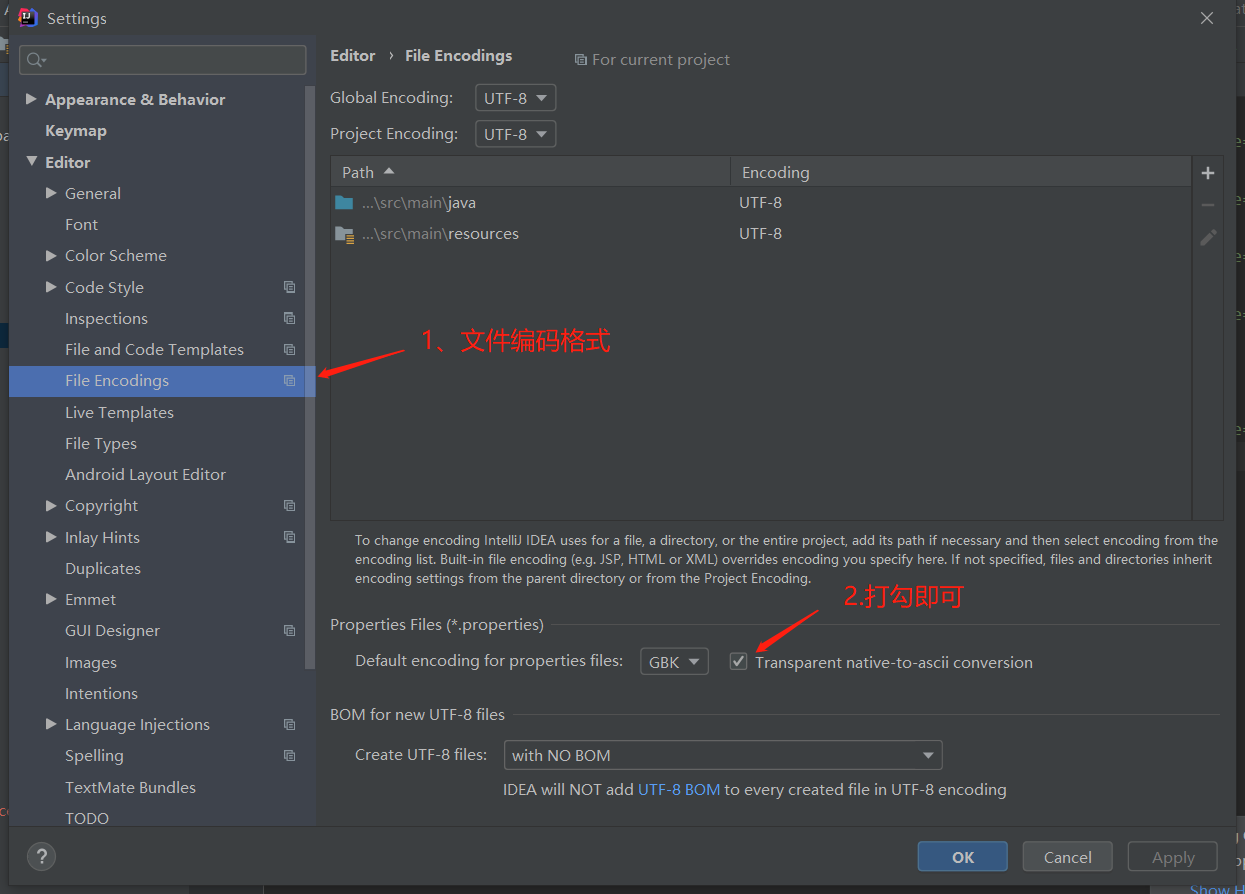Click UTF-8 encoding cell for java row
The image size is (1245, 894).
[761, 203]
